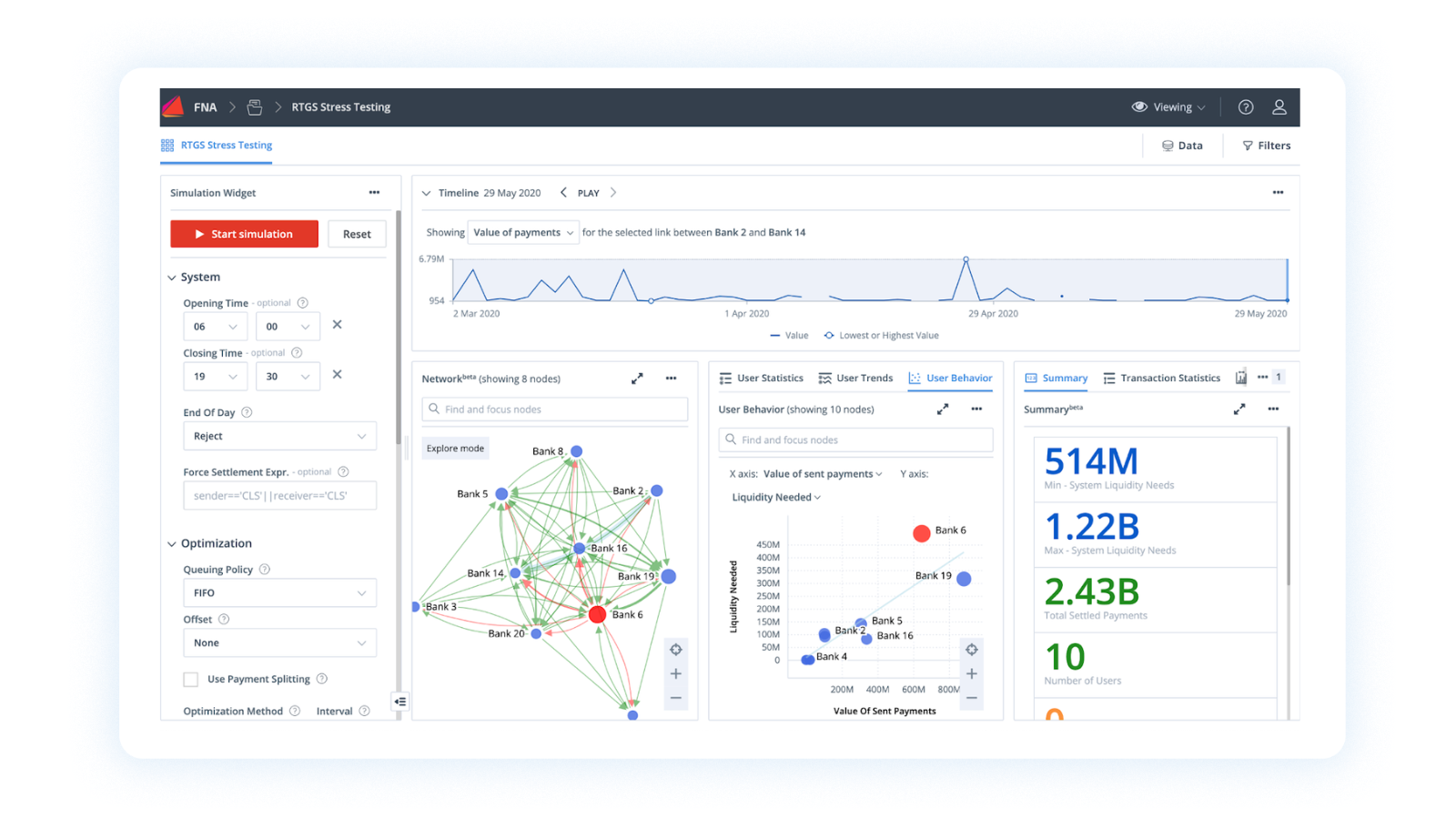
Task: Open the Offset None dropdown
Action: point(280,643)
